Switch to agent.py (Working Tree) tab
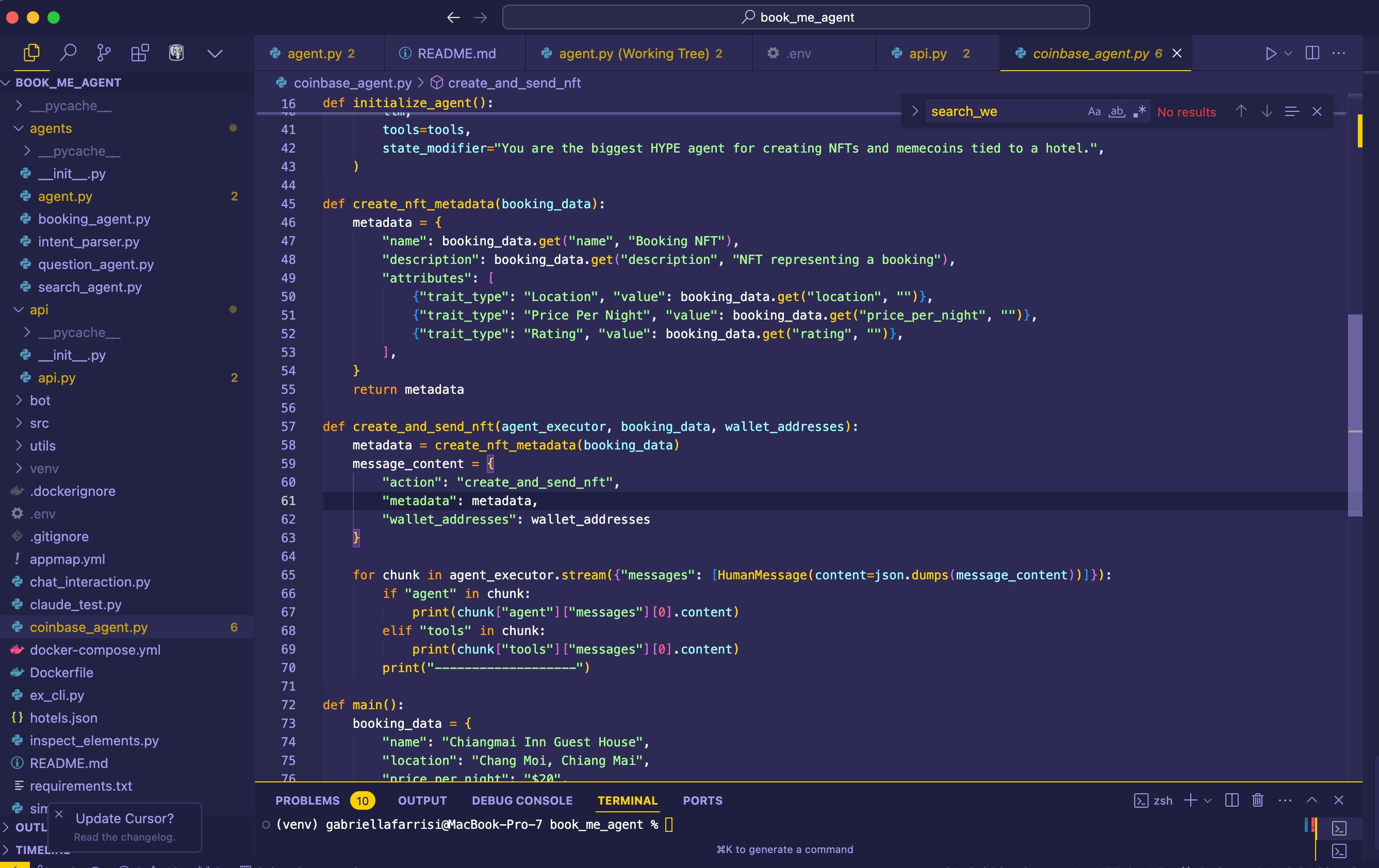 pyautogui.click(x=639, y=53)
